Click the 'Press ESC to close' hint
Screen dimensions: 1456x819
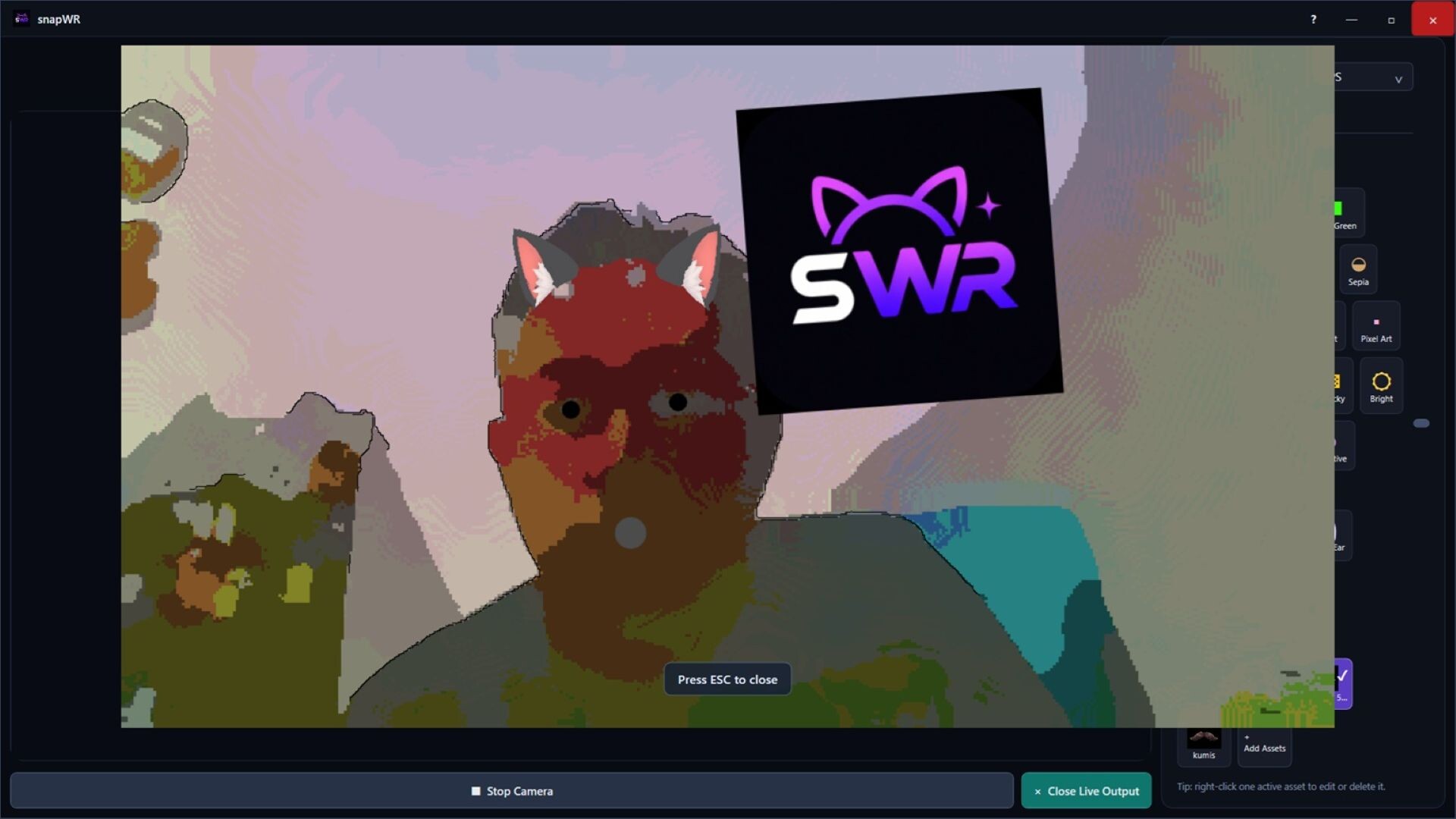tap(727, 679)
